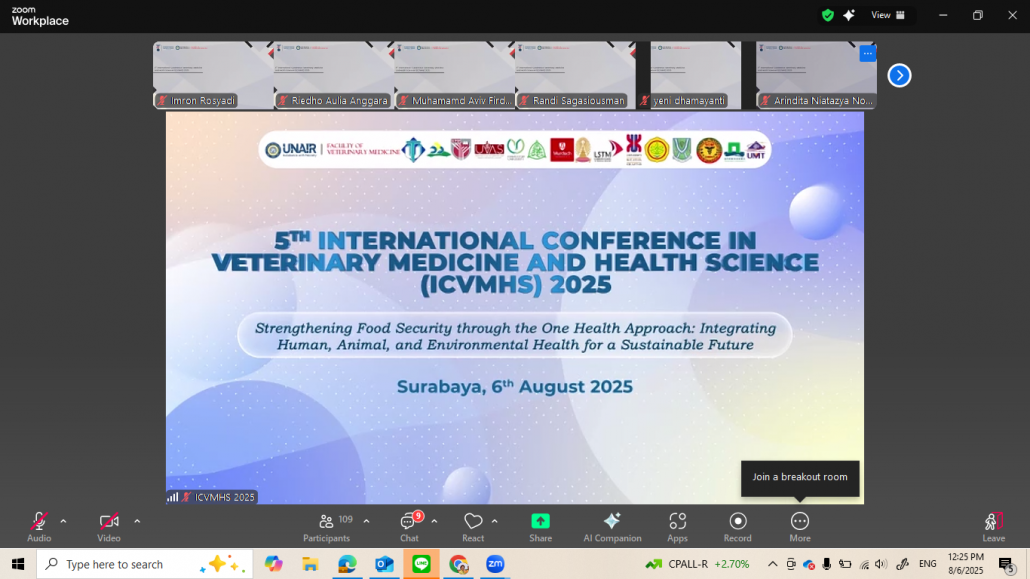Click the pen workspace tray icon
The height and width of the screenshot is (579, 1030).
(903, 564)
